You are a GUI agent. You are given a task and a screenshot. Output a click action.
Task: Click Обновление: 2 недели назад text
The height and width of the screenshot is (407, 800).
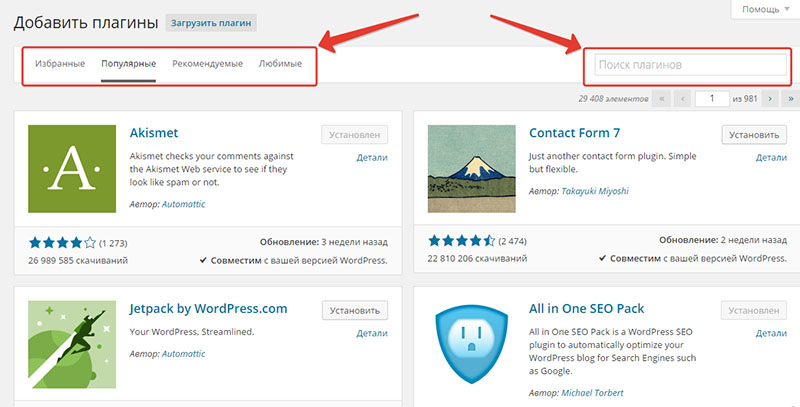(x=723, y=240)
